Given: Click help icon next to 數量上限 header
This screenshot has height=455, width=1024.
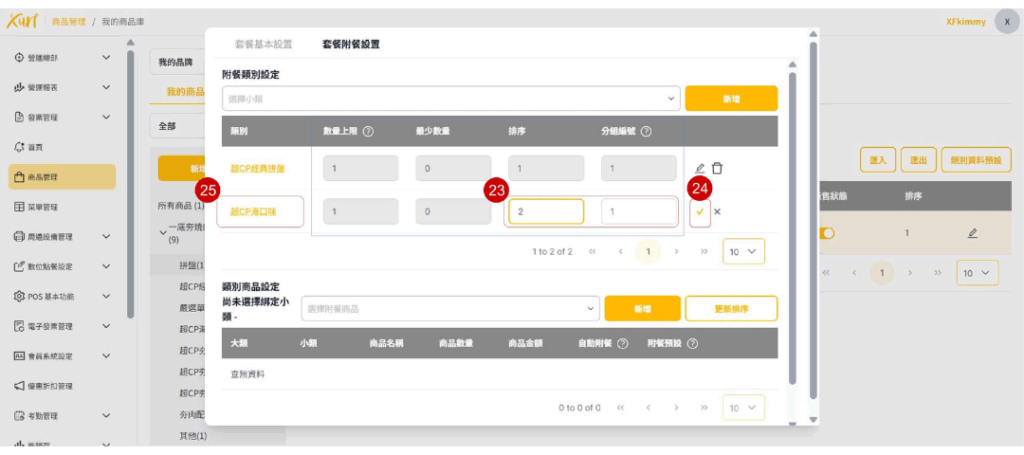Looking at the screenshot, I should click(x=368, y=131).
